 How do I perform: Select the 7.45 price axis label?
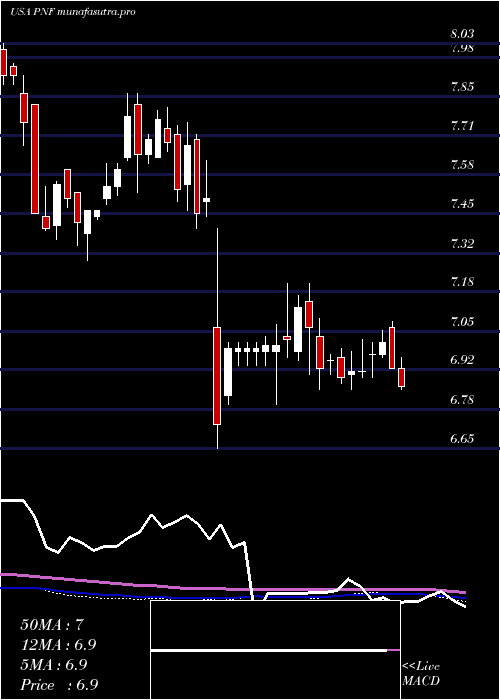[462, 204]
